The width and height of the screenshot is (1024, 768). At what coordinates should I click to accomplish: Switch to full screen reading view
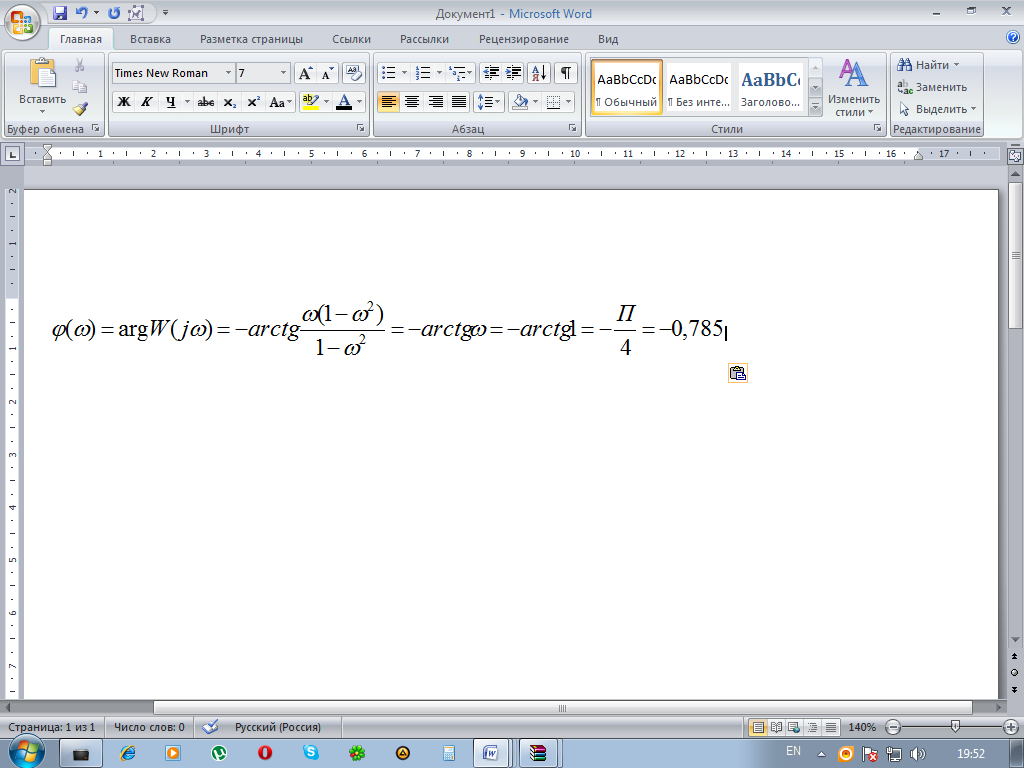coord(776,727)
